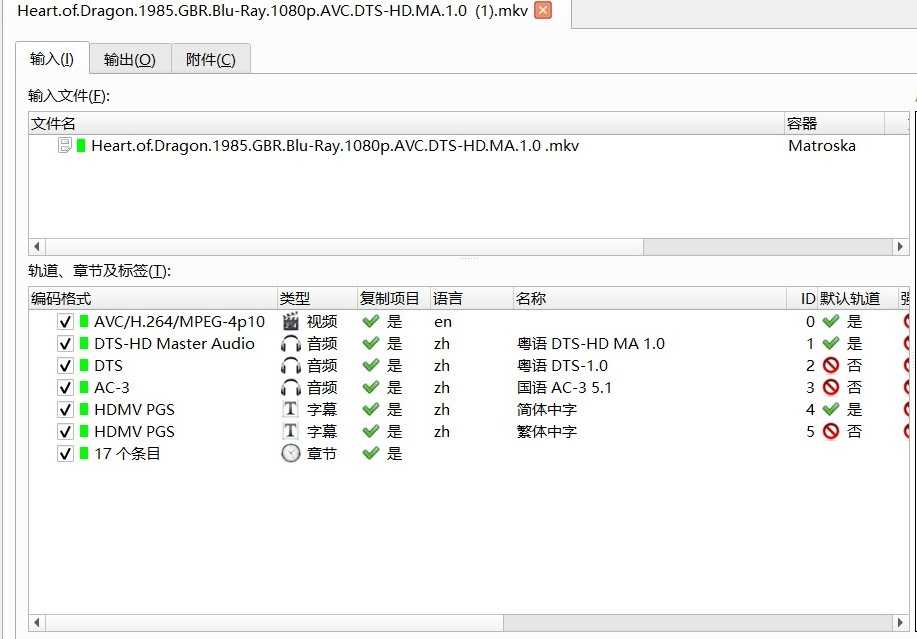Click the headphone icon in the DTS row

coord(291,366)
